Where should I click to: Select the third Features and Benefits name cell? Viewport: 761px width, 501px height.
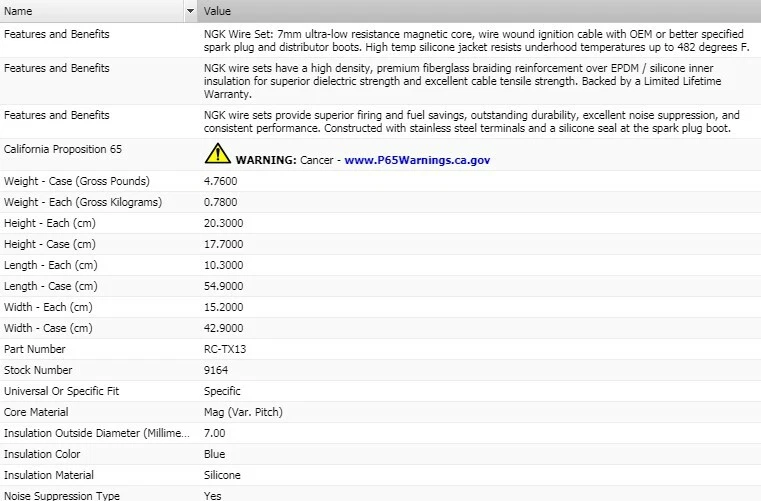(x=56, y=115)
